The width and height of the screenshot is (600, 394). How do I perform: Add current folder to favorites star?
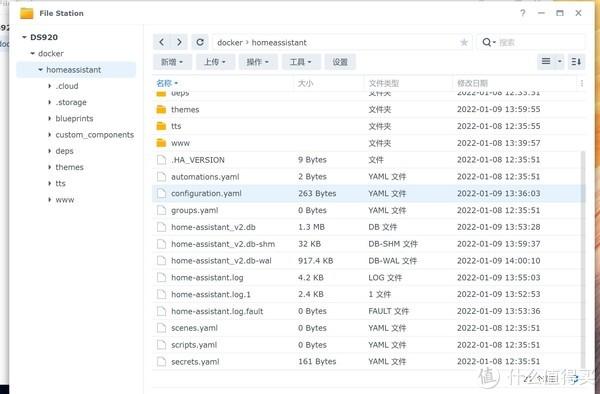coord(464,42)
